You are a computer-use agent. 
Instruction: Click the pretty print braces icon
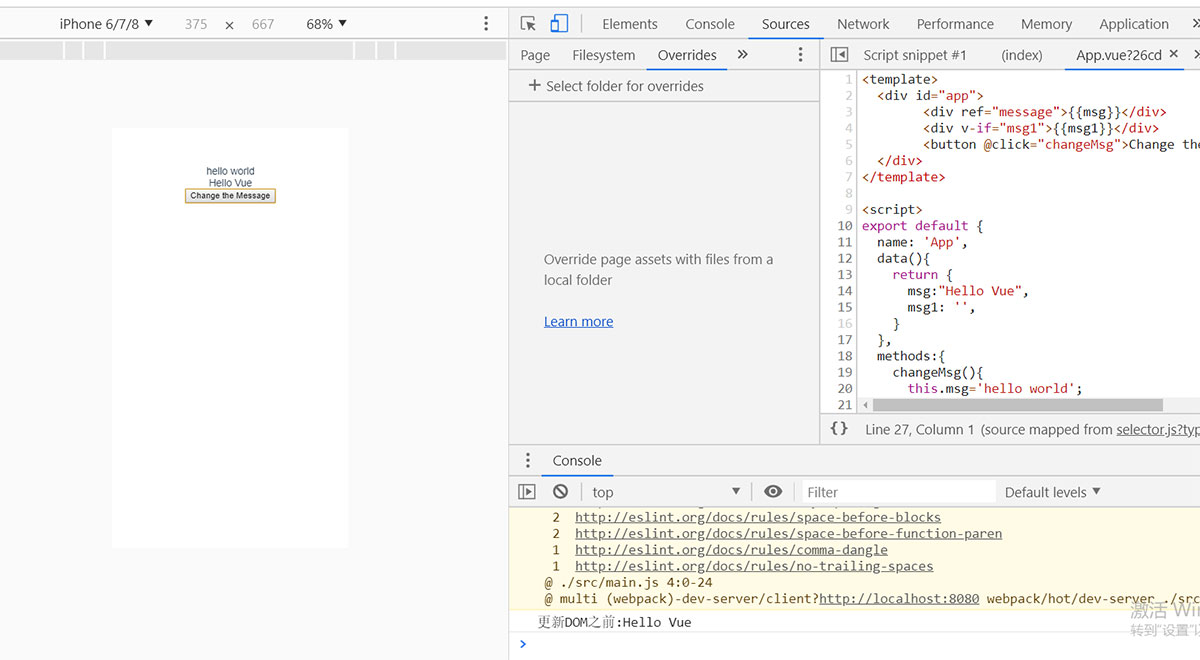(839, 428)
